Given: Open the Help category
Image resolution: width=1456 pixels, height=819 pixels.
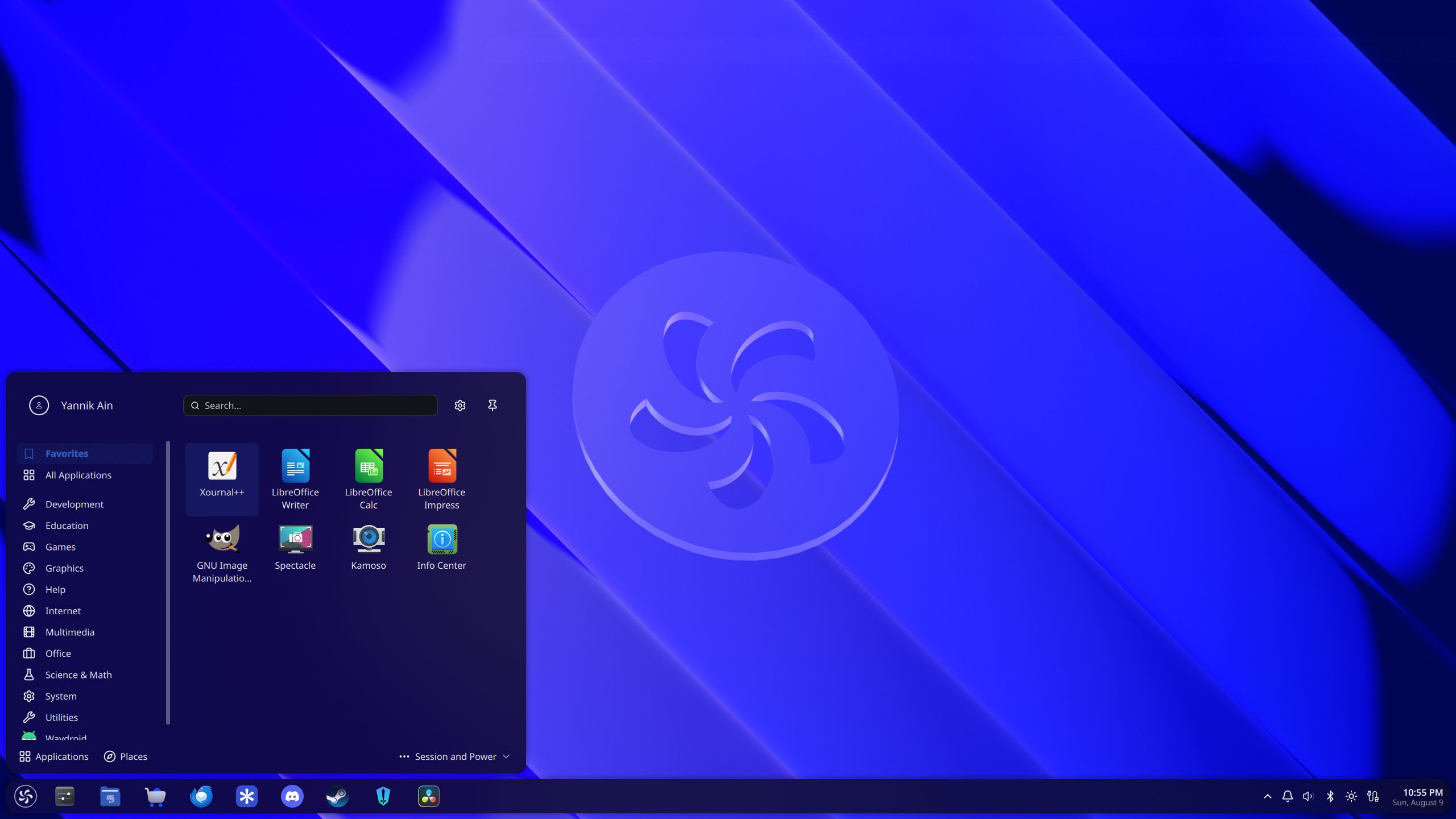Looking at the screenshot, I should point(85,589).
